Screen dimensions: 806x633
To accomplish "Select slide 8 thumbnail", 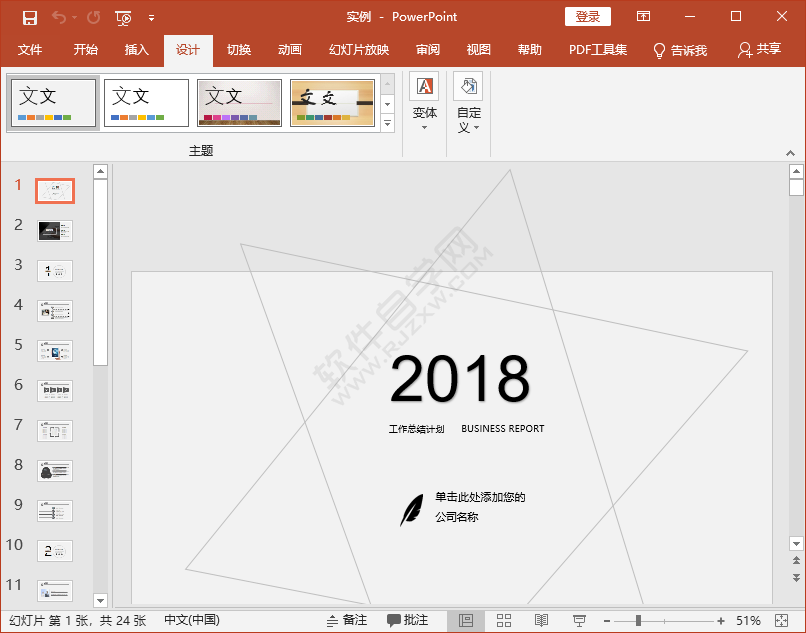I will [x=55, y=471].
